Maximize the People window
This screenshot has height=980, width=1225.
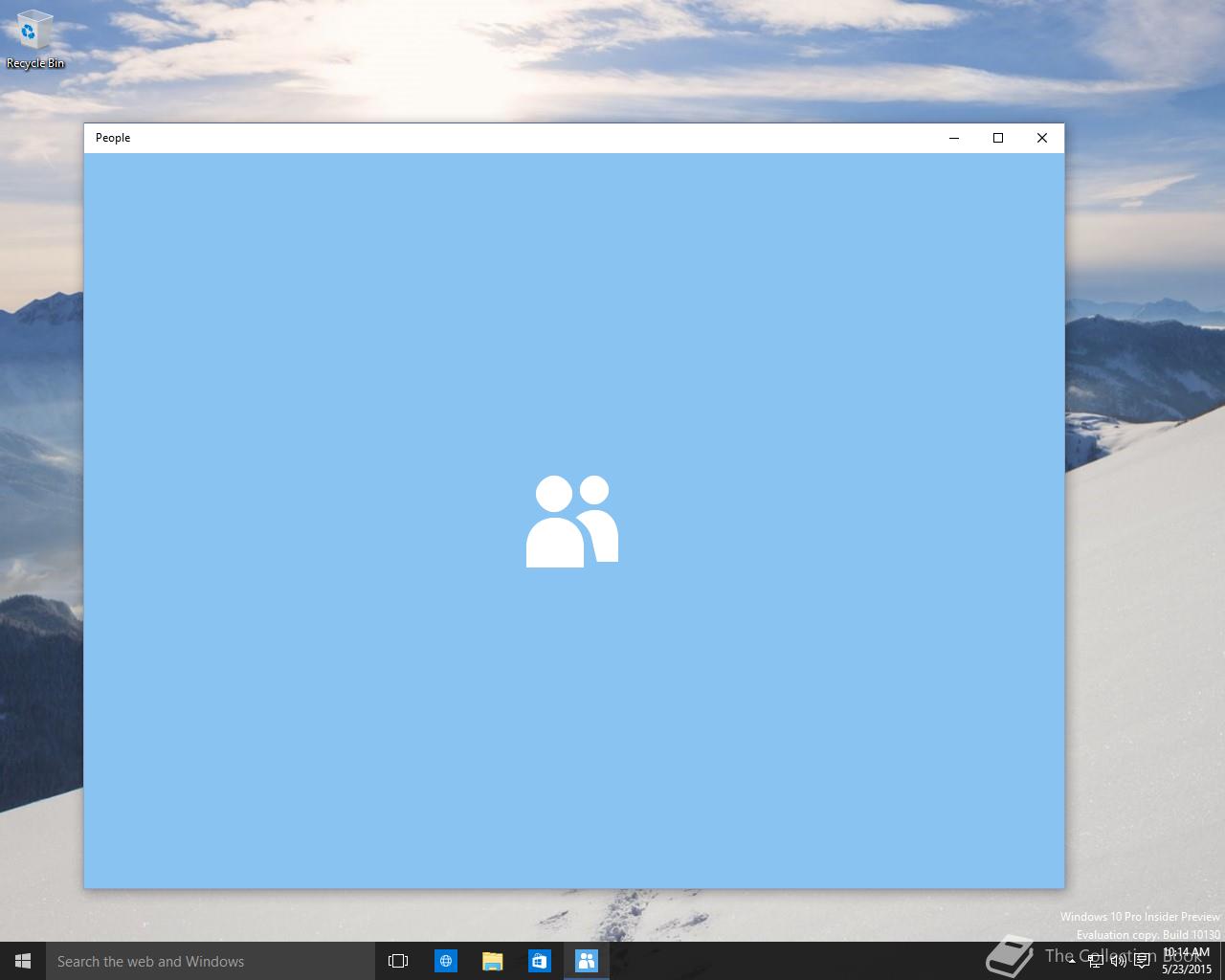click(x=998, y=138)
